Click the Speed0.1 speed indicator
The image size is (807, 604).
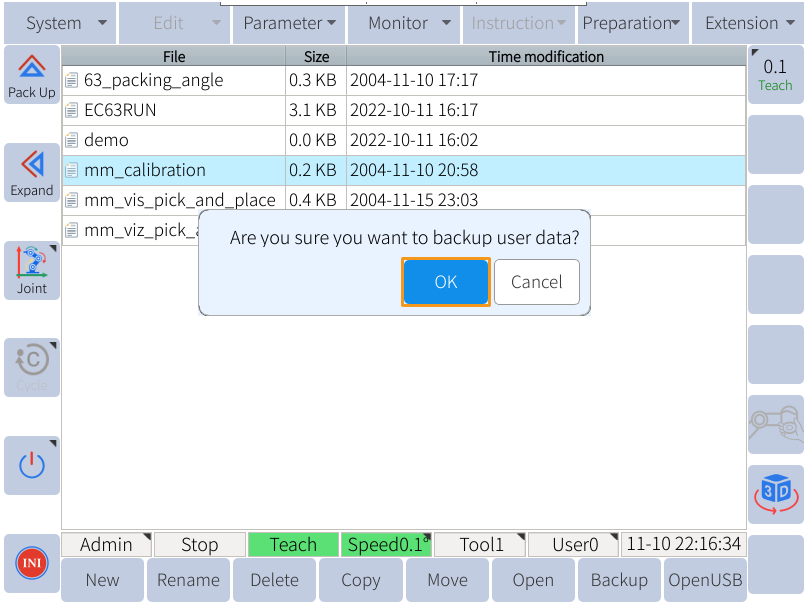(387, 544)
